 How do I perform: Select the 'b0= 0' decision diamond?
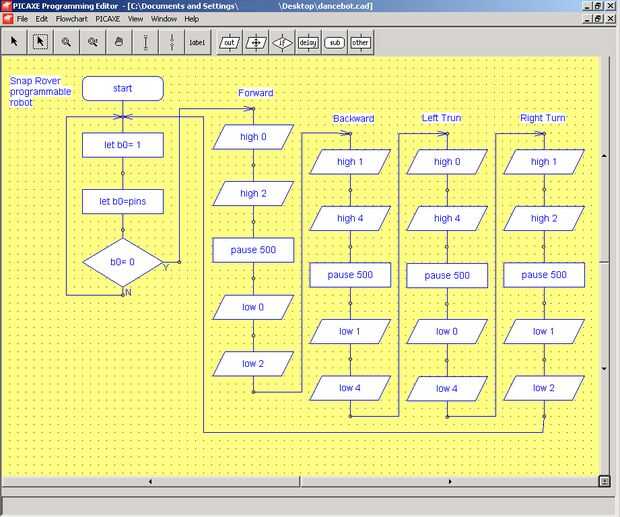pos(123,262)
